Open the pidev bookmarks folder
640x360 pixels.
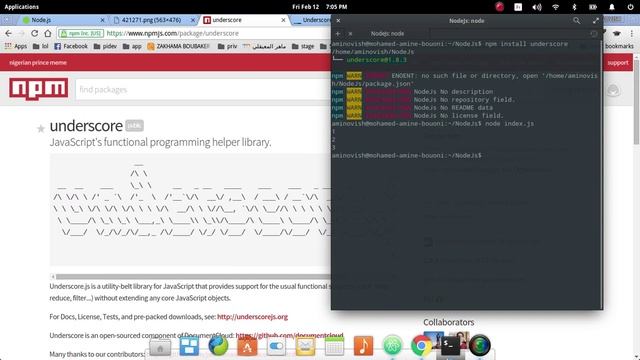pyautogui.click(x=105, y=47)
